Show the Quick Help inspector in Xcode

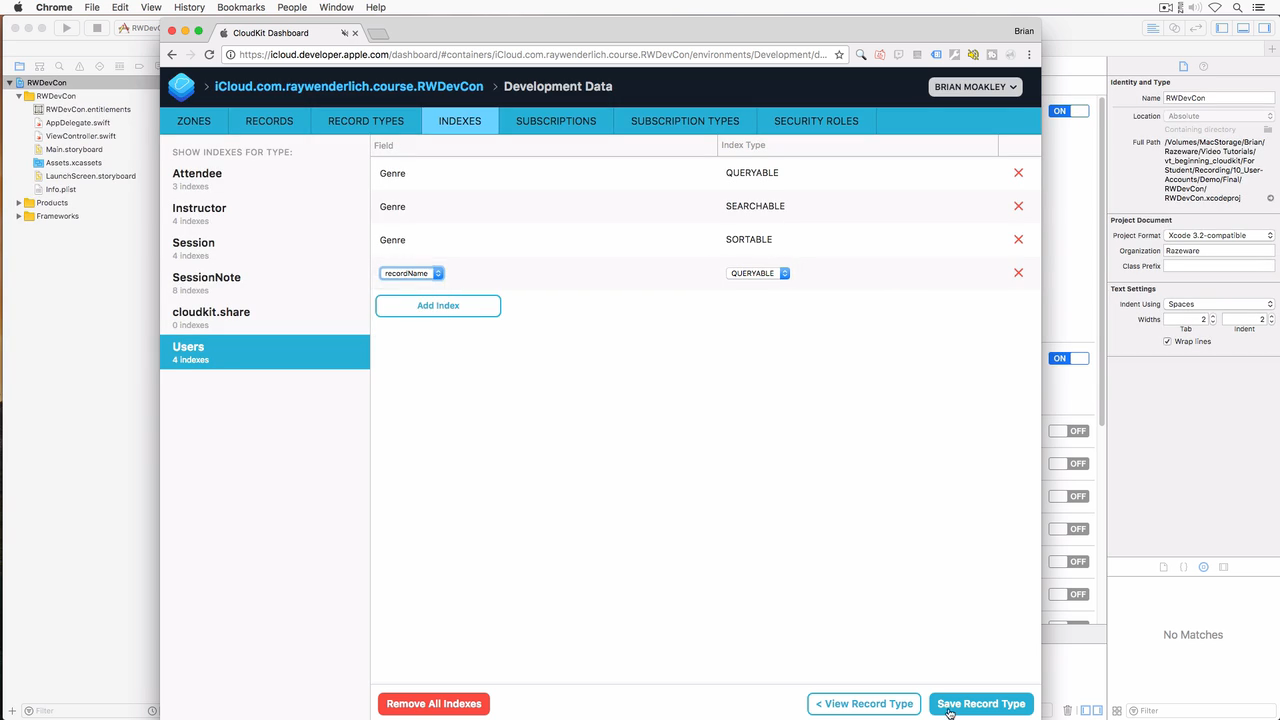point(1203,66)
